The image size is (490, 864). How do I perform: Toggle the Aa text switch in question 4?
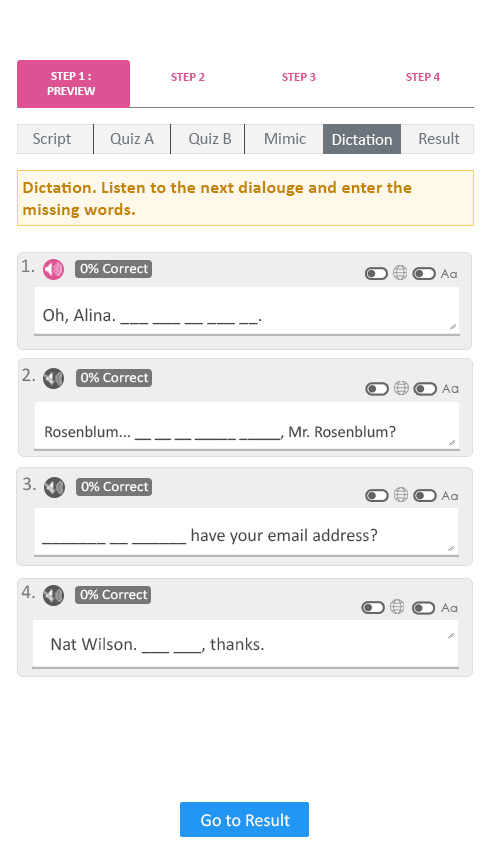pos(423,608)
